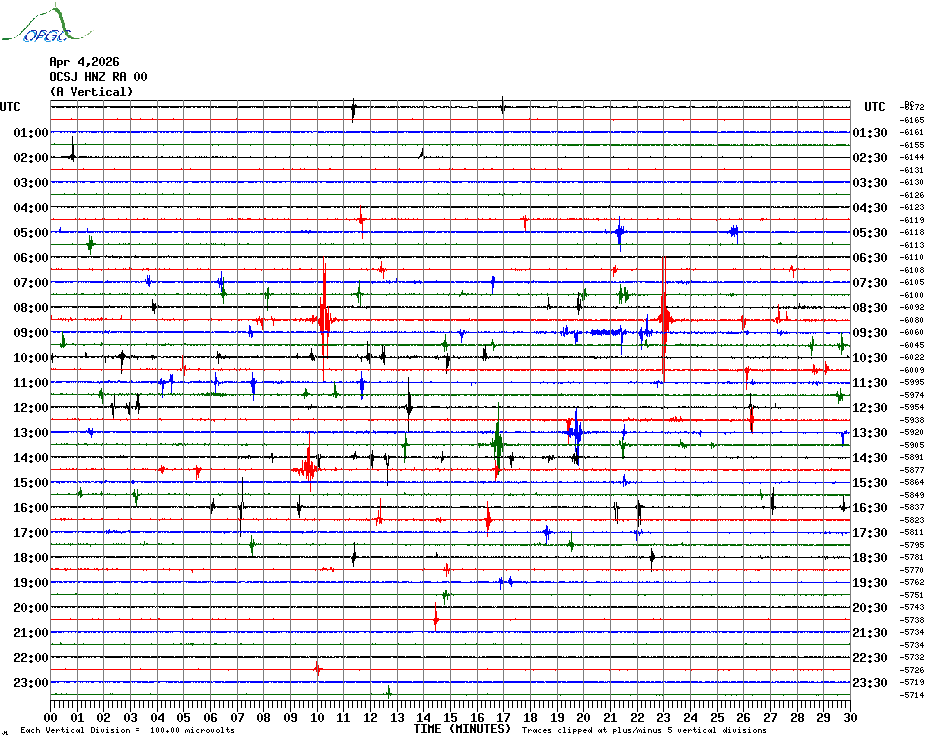The width and height of the screenshot is (930, 744).
Task: Click minute 23 on the bottom axis
Action: click(664, 717)
